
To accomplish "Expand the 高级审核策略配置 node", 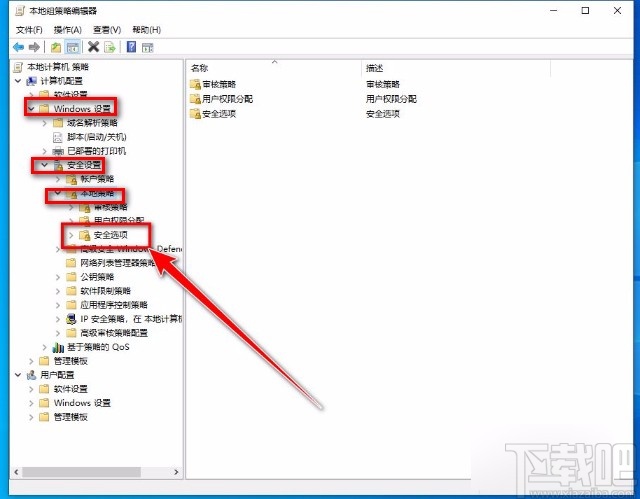I will click(x=58, y=333).
